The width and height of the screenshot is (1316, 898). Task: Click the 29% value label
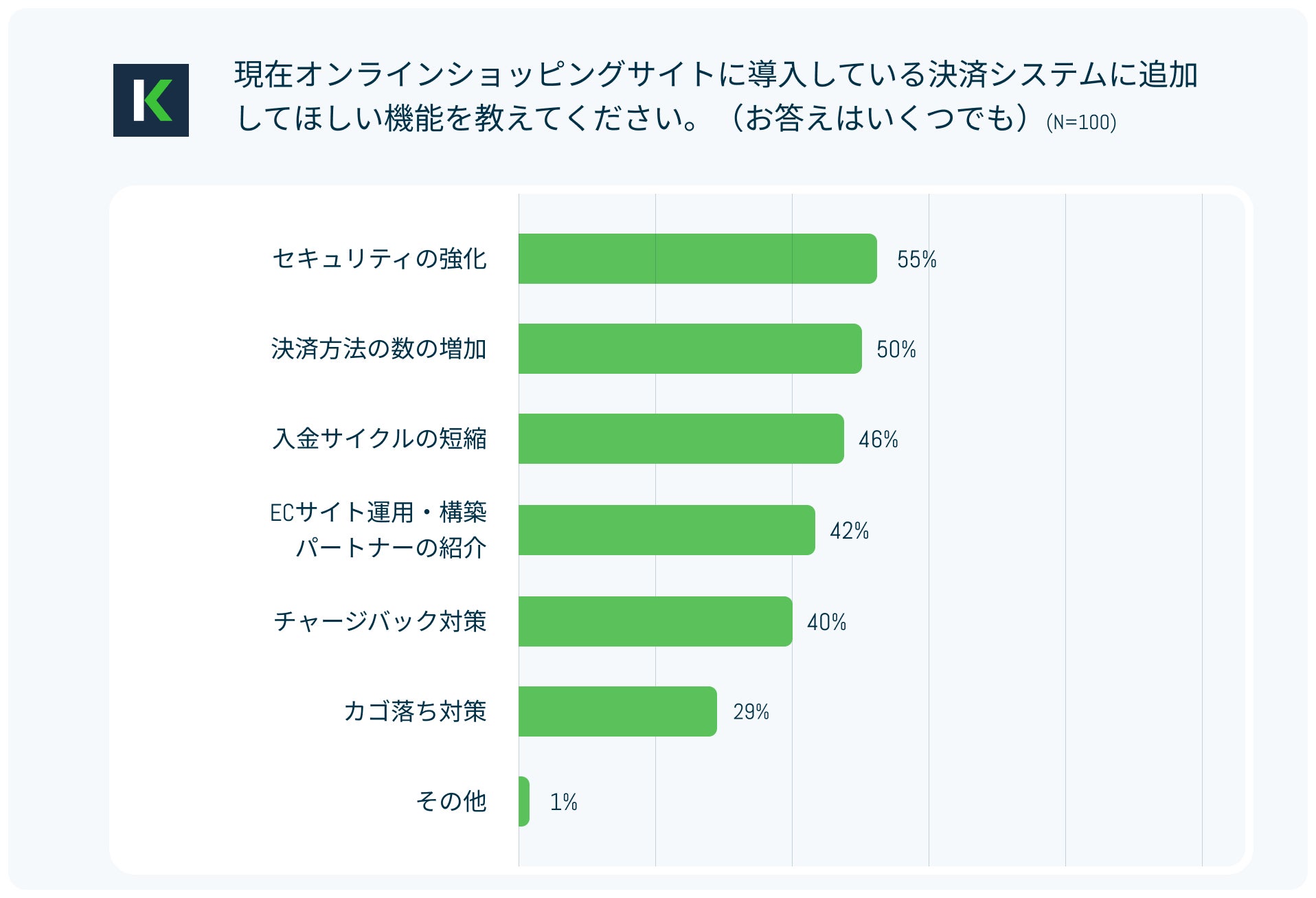[x=751, y=712]
